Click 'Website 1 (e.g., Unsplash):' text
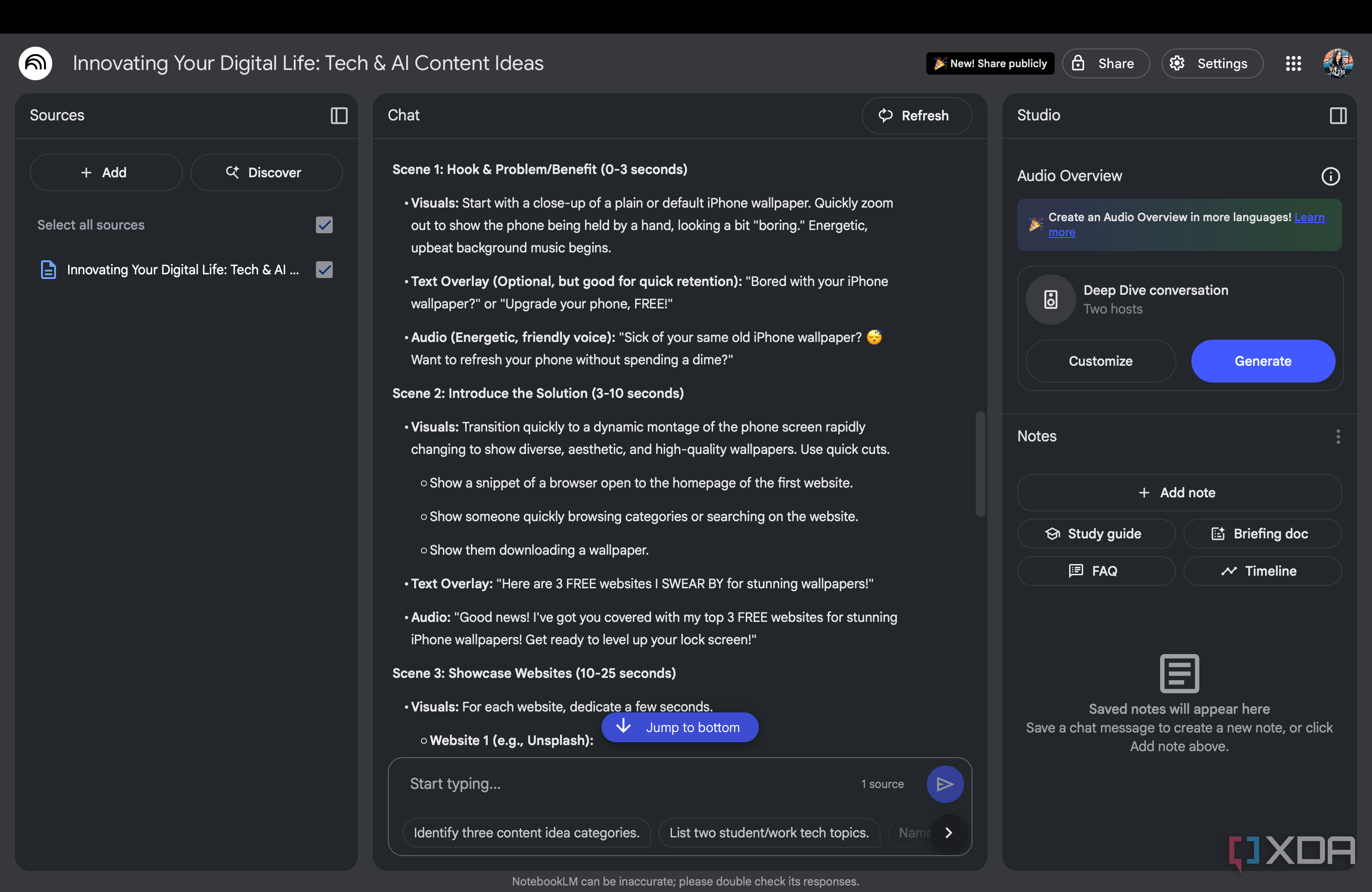The image size is (1372, 892). [x=511, y=740]
